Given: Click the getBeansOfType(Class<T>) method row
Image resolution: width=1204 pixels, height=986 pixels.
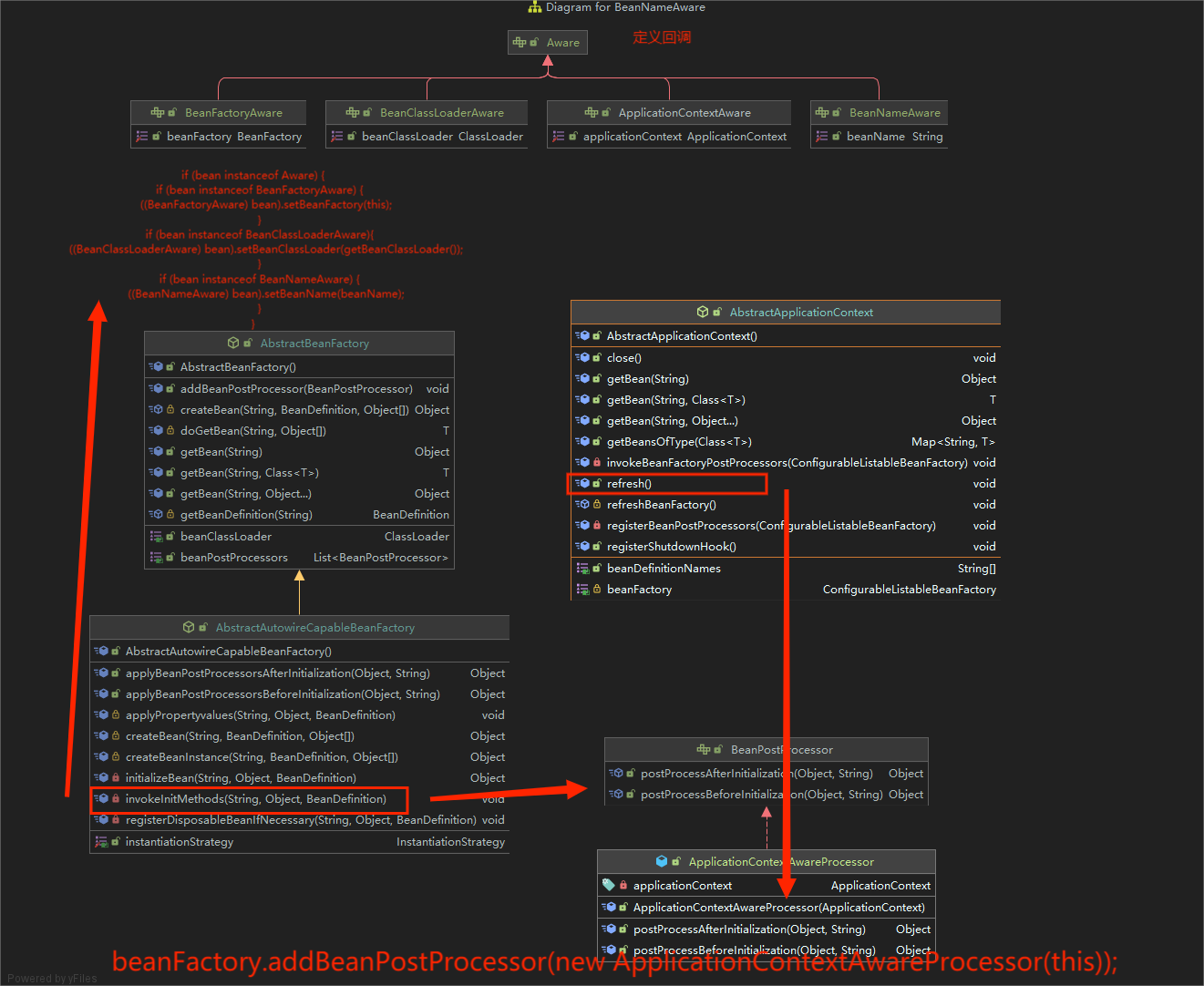Looking at the screenshot, I should [786, 441].
